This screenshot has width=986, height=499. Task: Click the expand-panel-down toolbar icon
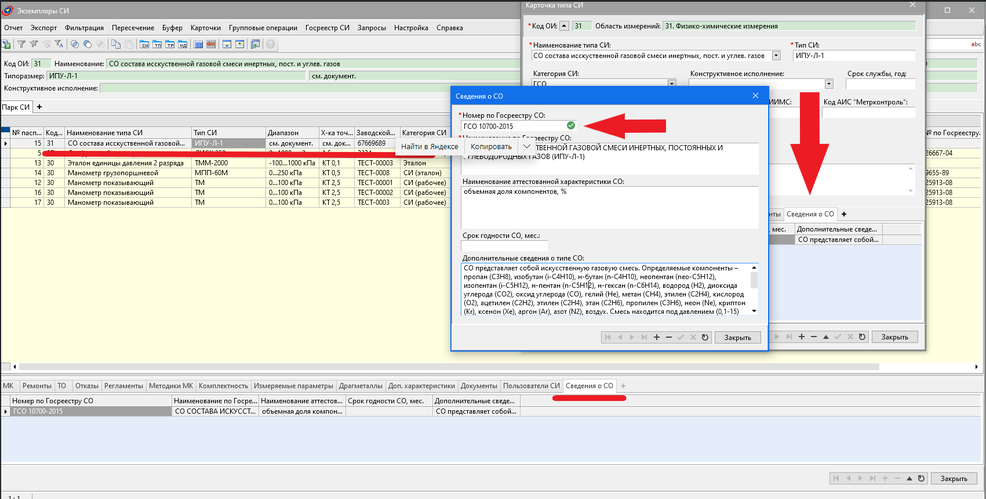227,45
